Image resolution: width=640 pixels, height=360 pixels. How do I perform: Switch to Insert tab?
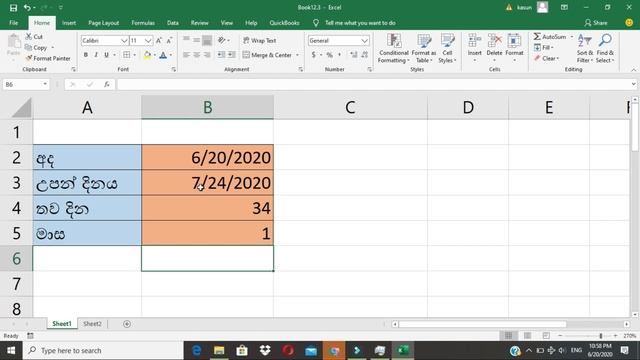[69, 23]
